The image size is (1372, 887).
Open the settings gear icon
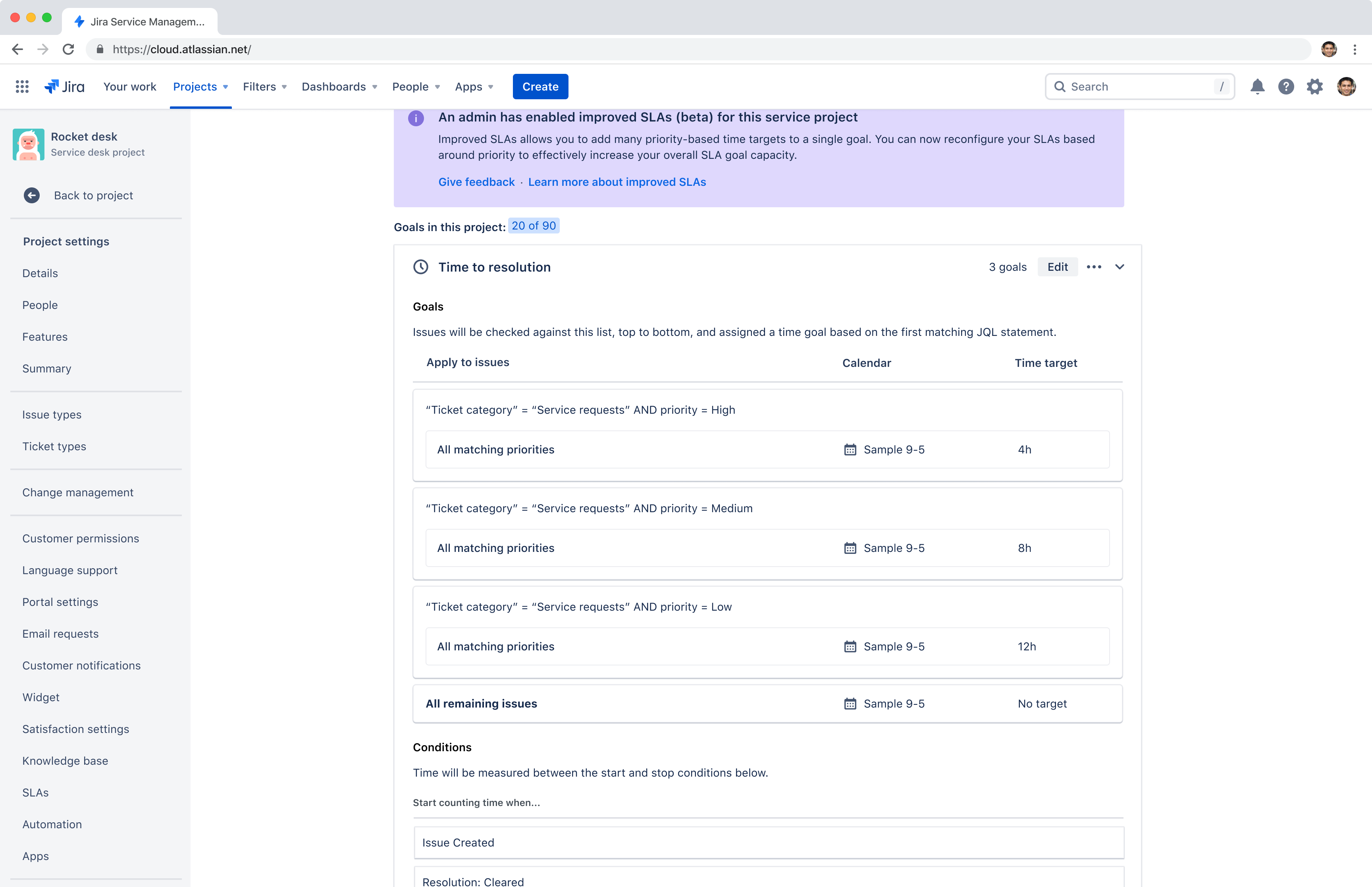[1314, 87]
